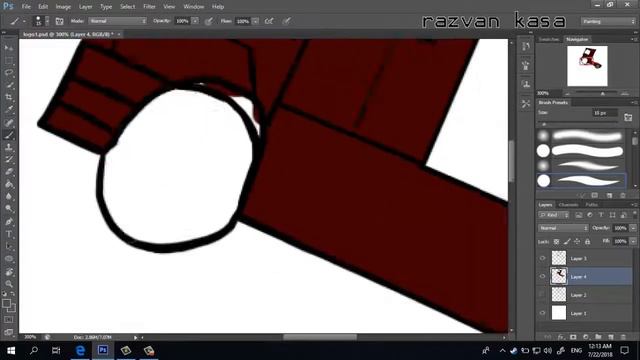640x360 pixels.
Task: Change screen mode icon in tools panel
Action: pyautogui.click(x=9, y=331)
